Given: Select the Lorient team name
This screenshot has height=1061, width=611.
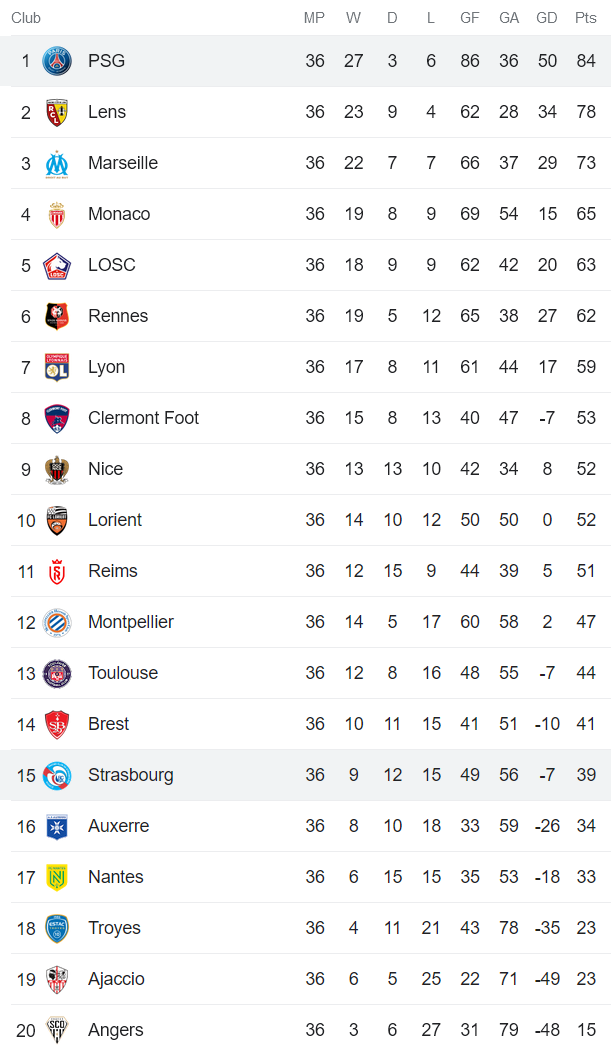Looking at the screenshot, I should coord(114,520).
